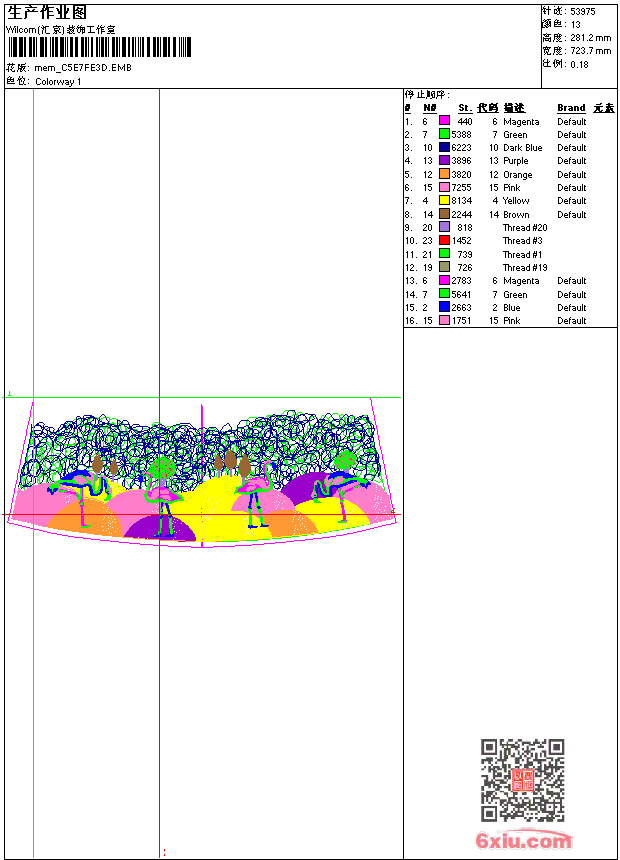This screenshot has height=860, width=620.
Task: Click the 描述 column header
Action: pos(513,108)
